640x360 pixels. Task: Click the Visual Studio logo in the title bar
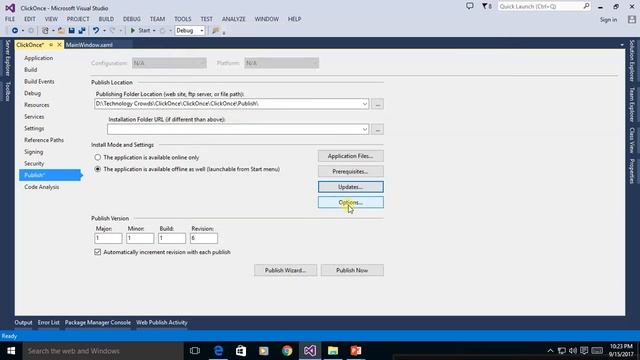(x=10, y=8)
